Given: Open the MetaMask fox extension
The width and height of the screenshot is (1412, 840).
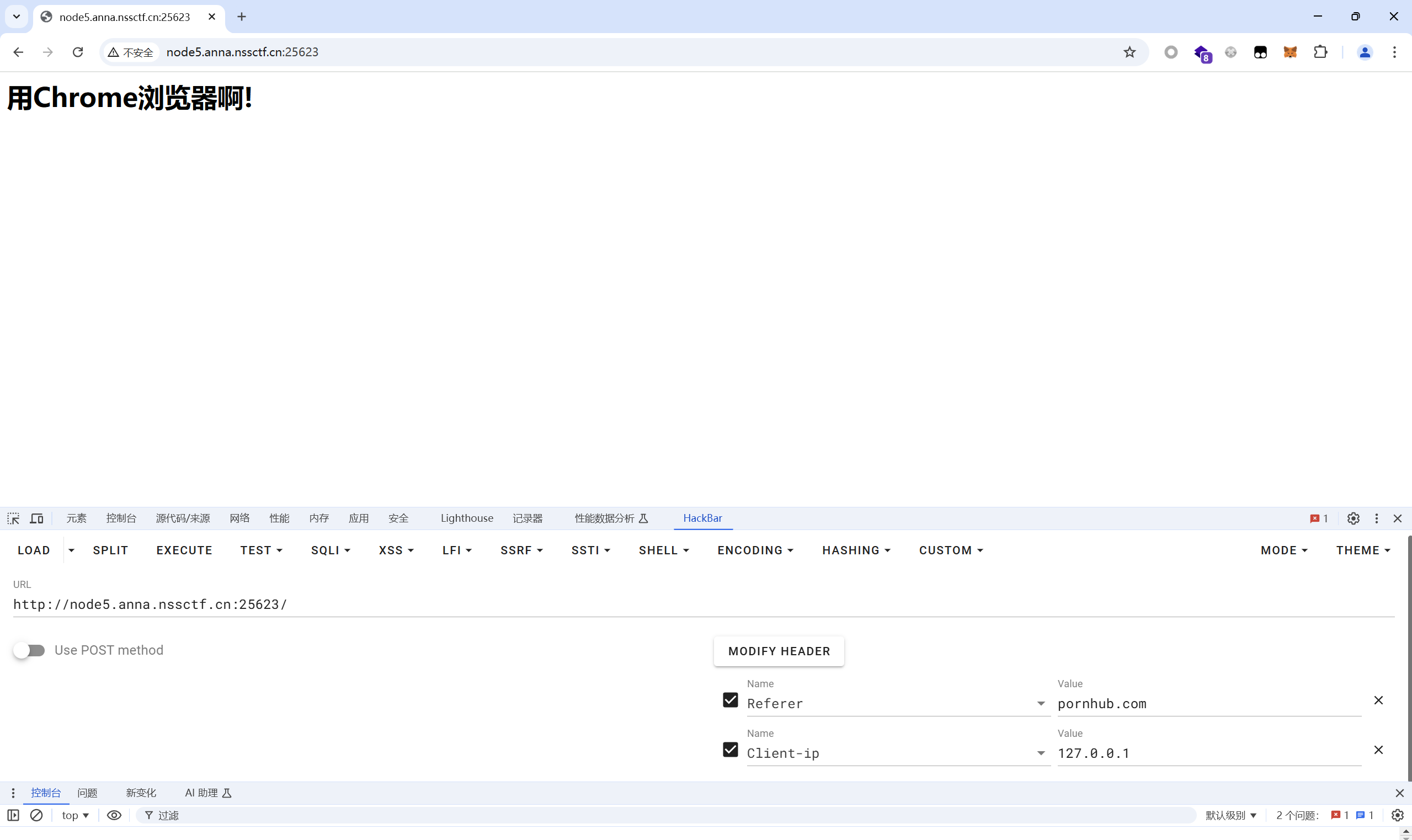Looking at the screenshot, I should click(x=1290, y=52).
